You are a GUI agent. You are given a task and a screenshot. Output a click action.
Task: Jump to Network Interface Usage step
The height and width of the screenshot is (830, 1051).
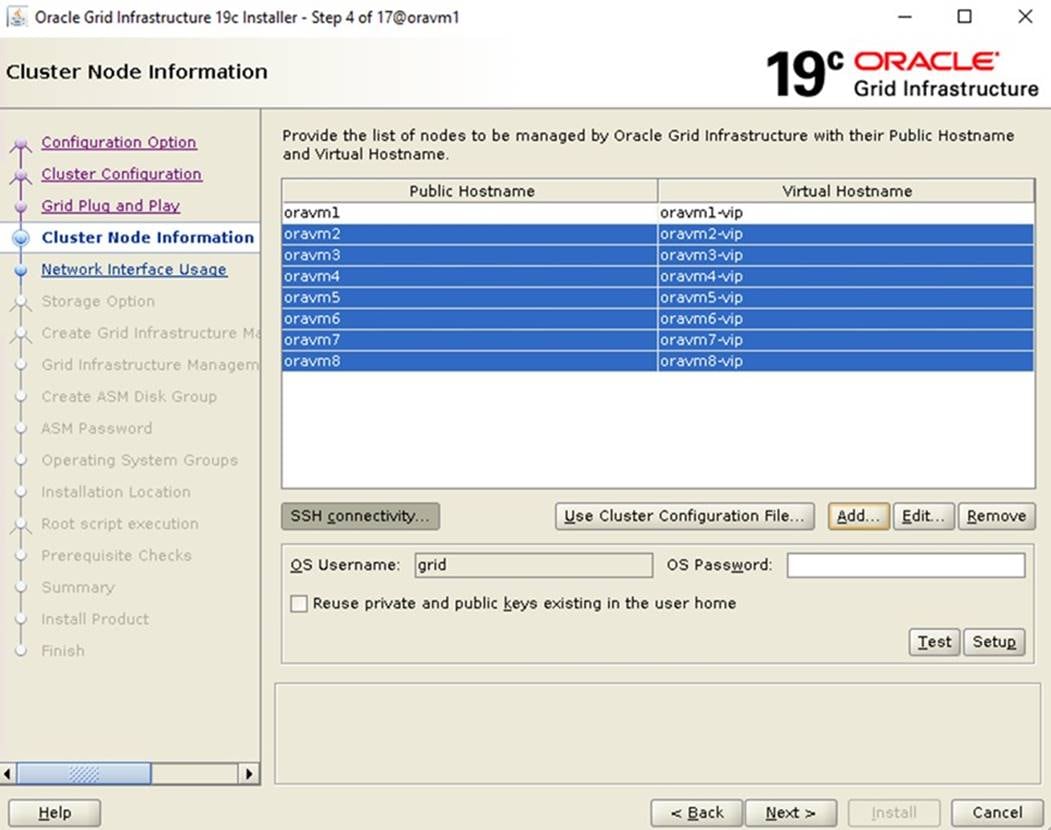coord(134,269)
